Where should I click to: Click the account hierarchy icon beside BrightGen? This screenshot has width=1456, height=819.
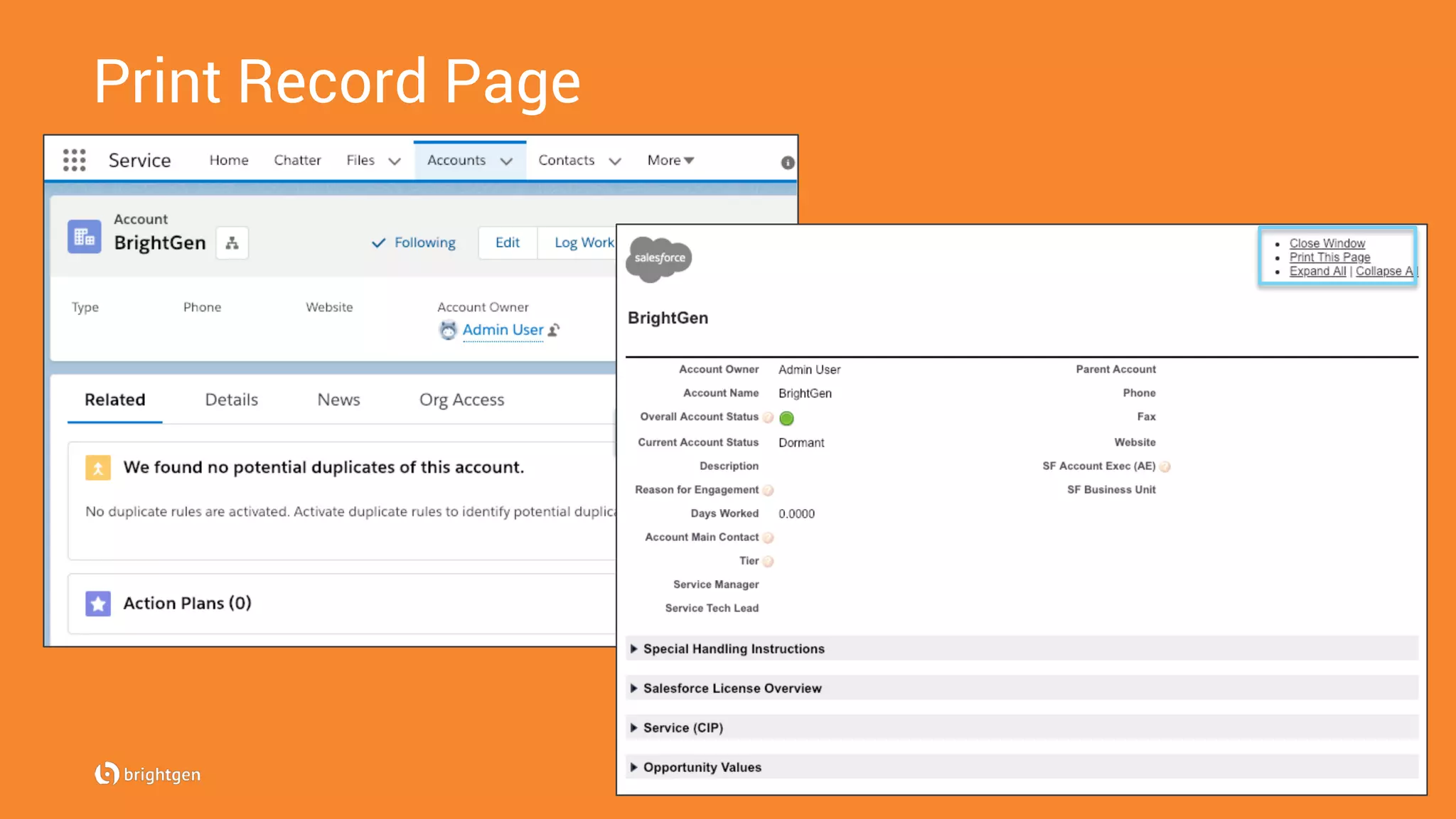[x=232, y=243]
